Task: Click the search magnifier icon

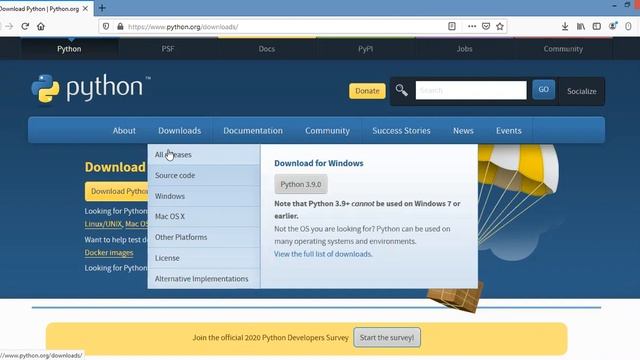Action: (x=401, y=90)
